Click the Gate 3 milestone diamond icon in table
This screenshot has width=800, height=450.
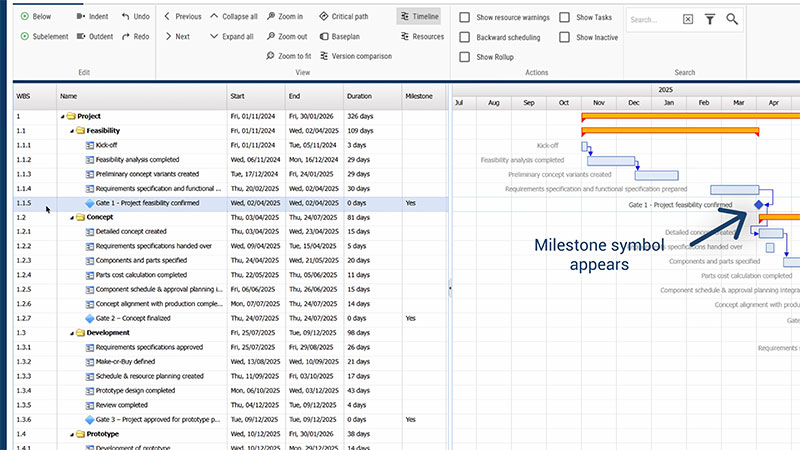(x=90, y=419)
